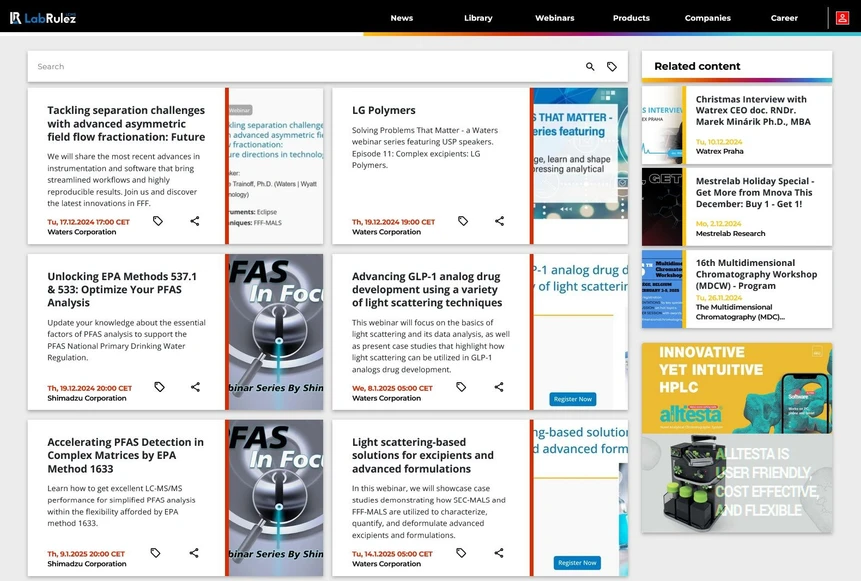
Task: Share the asymmetric field flow fractionation webinar
Action: point(194,221)
